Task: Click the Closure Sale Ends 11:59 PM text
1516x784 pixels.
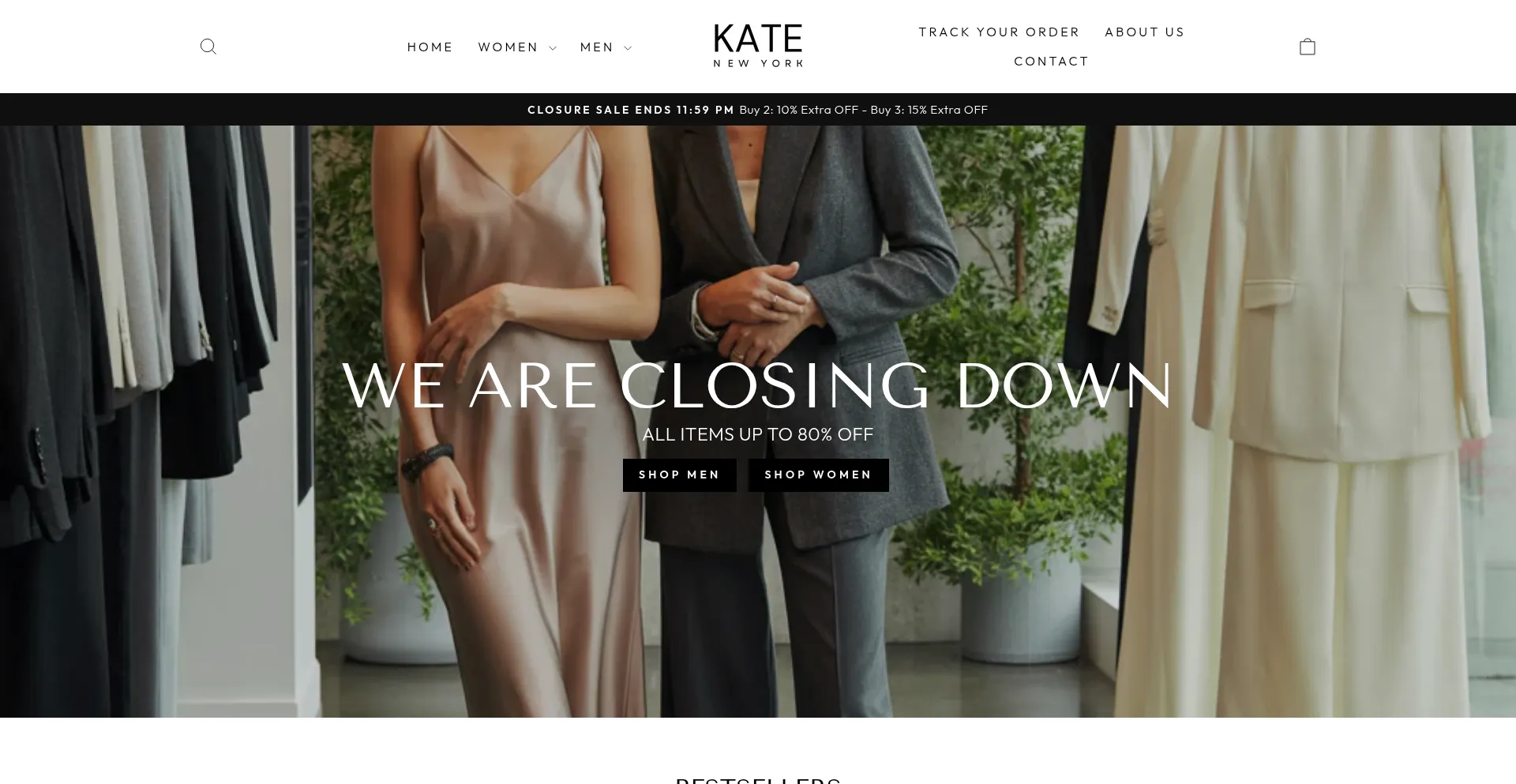Action: coord(631,110)
